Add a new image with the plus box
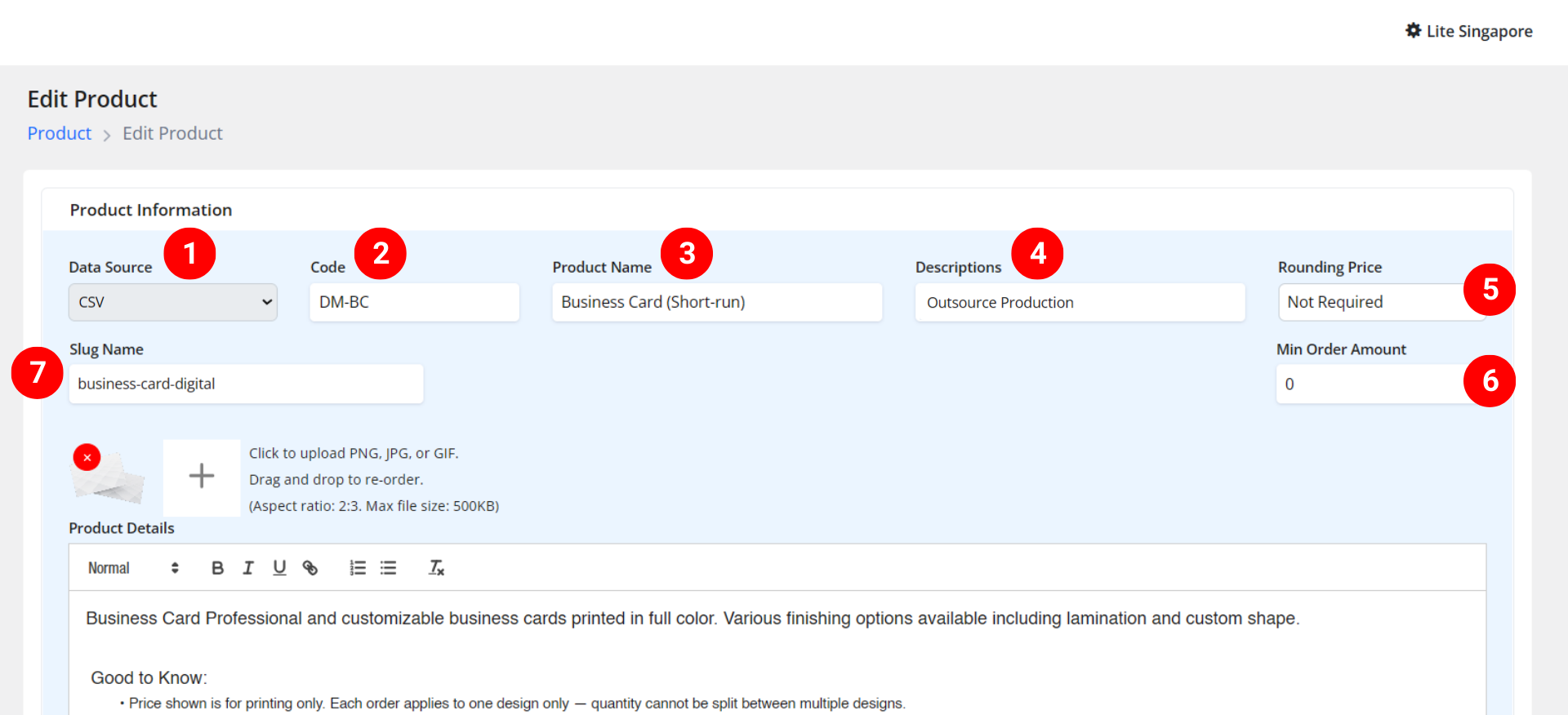 [202, 476]
